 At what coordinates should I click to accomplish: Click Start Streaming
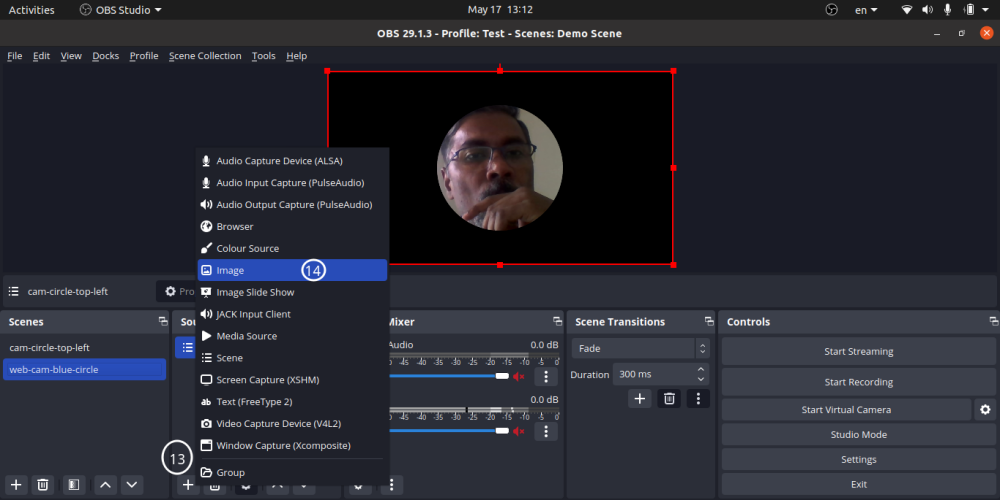858,351
